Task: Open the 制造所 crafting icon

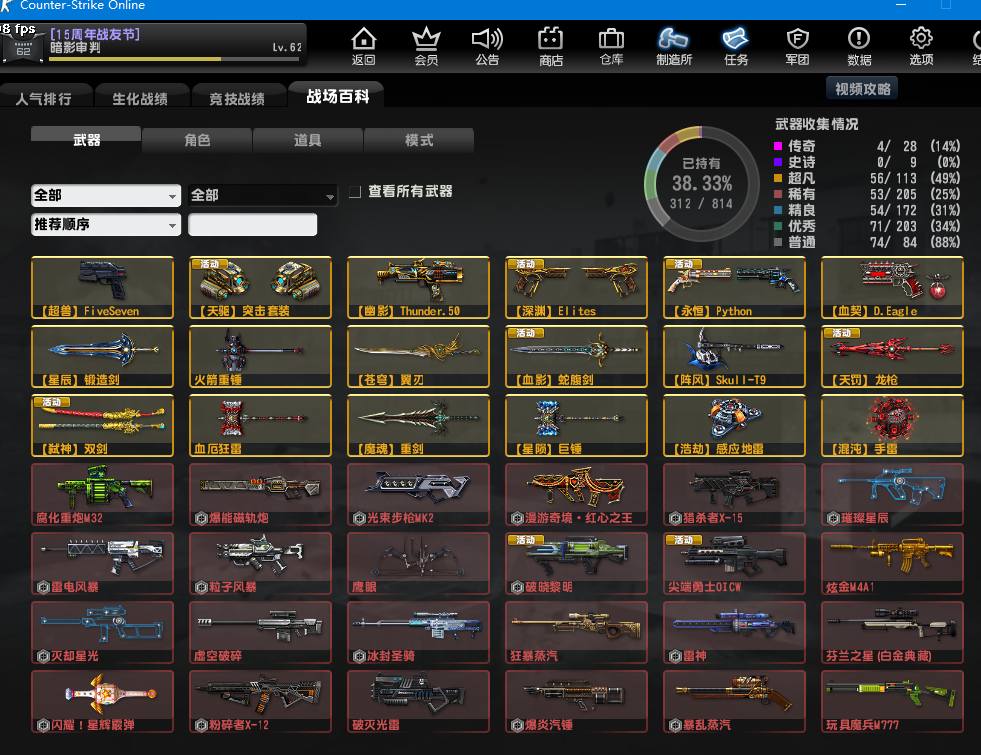Action: (x=674, y=46)
